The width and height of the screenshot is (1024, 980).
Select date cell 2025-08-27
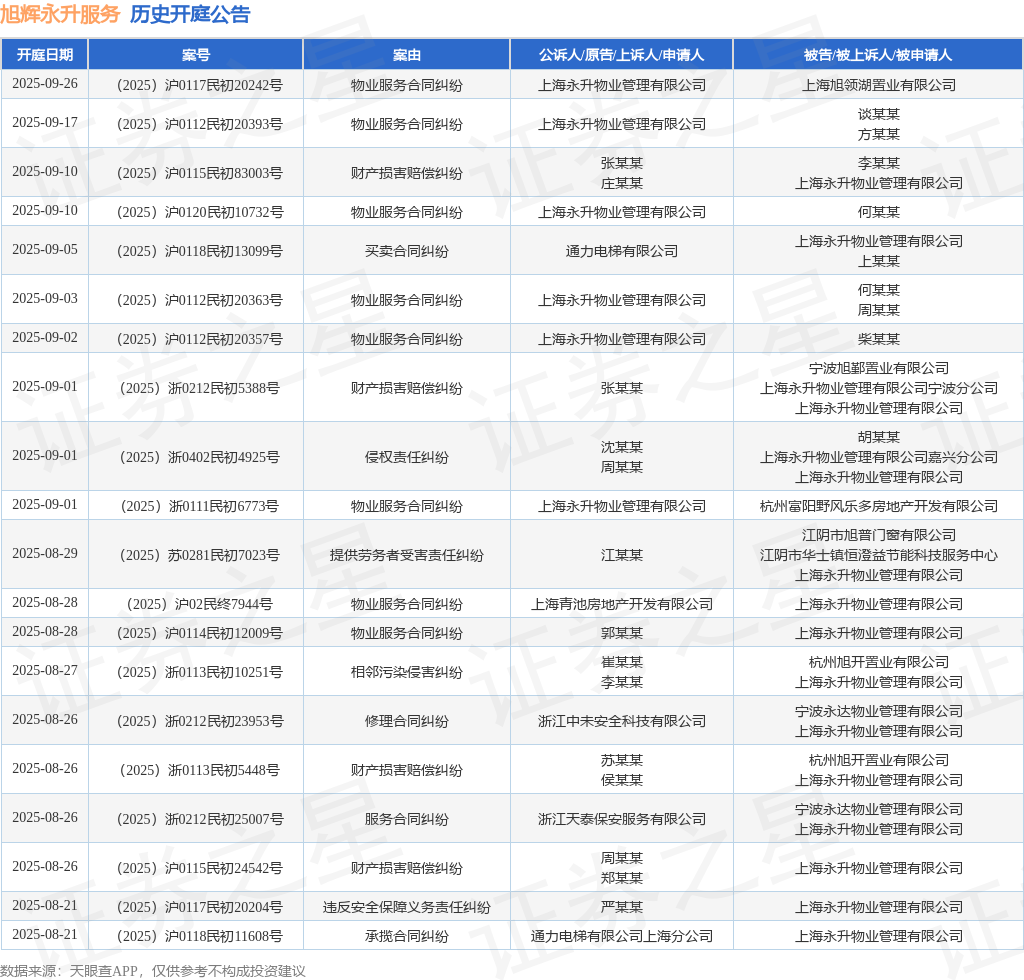click(x=44, y=671)
